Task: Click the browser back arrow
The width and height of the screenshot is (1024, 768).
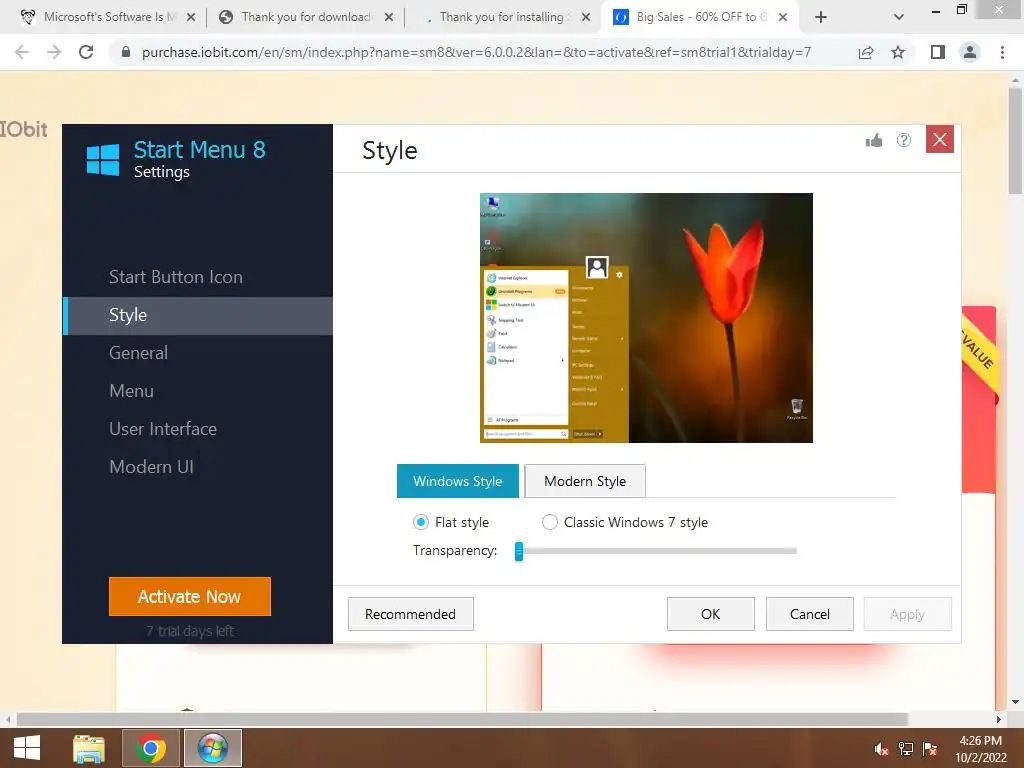Action: (22, 52)
